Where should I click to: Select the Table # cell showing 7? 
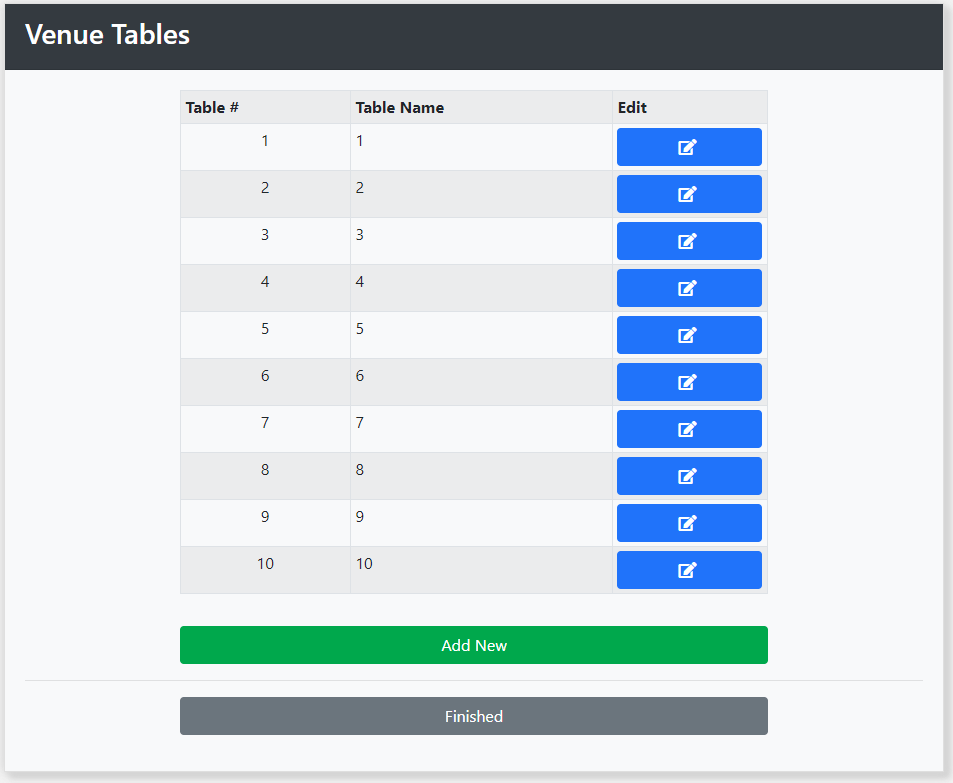[x=266, y=429]
